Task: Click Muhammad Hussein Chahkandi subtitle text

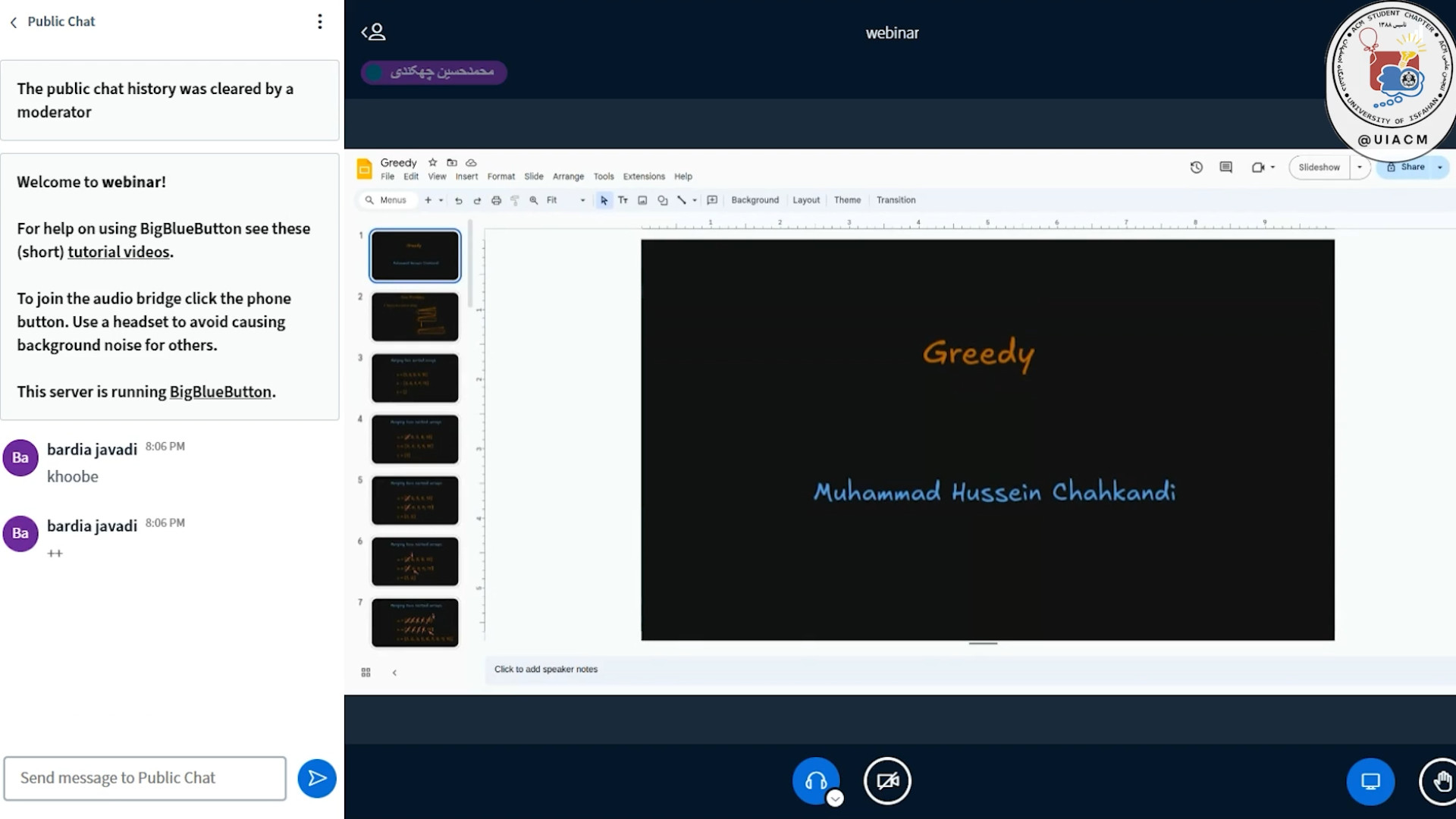Action: [994, 492]
